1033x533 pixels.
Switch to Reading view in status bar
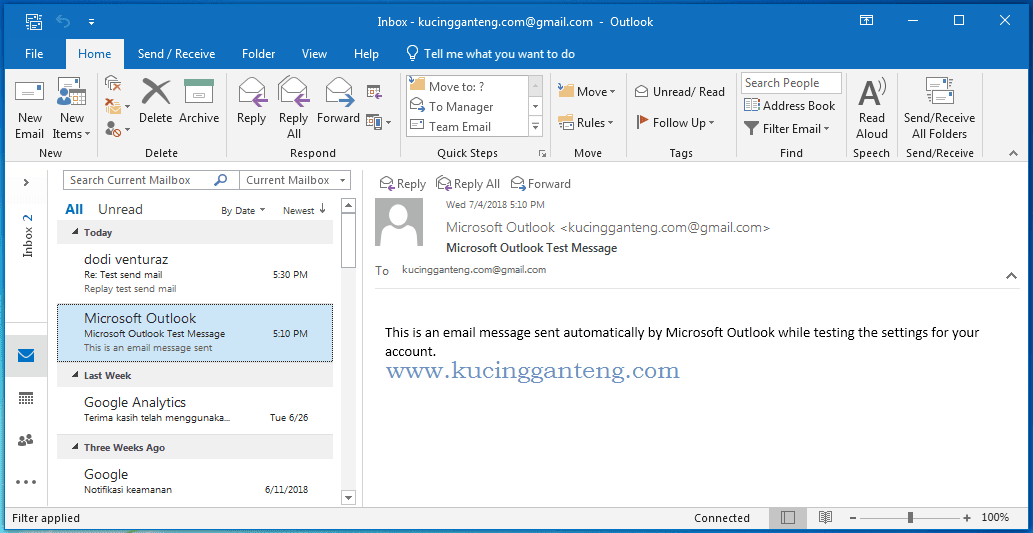825,518
